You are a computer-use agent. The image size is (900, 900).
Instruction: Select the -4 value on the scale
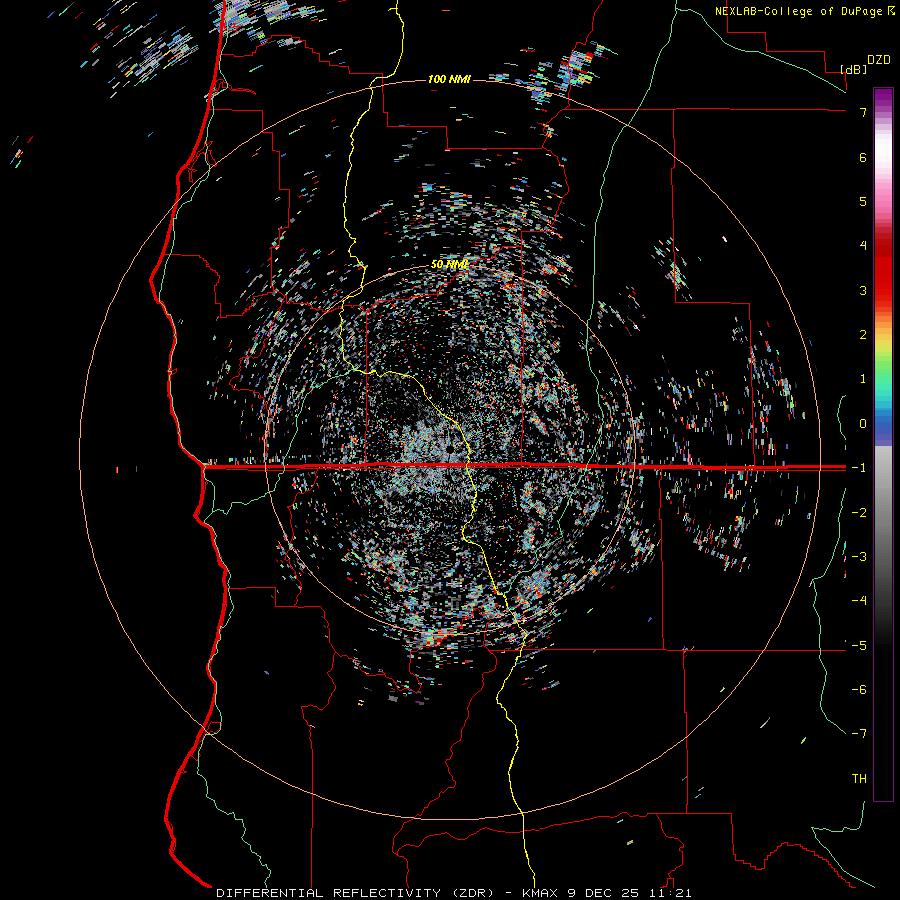pos(859,600)
